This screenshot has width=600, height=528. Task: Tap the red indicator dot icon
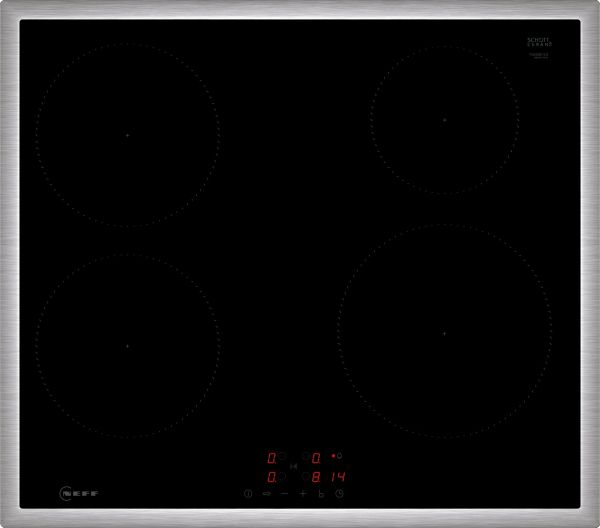334,456
